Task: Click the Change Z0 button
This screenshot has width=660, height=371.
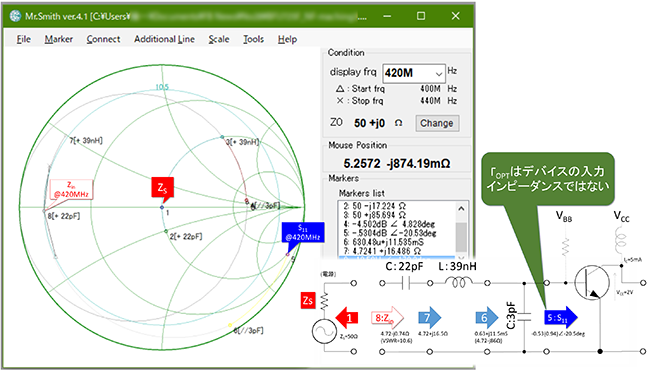Action: pos(437,123)
